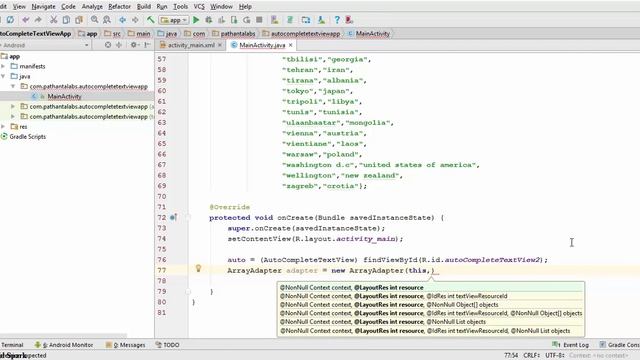Click the Cut scissors icon
640x360 pixels.
(x=53, y=20)
